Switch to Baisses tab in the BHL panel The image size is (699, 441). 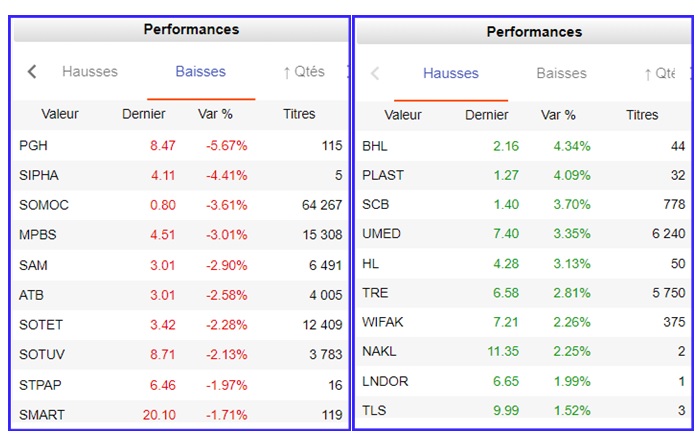(x=561, y=73)
